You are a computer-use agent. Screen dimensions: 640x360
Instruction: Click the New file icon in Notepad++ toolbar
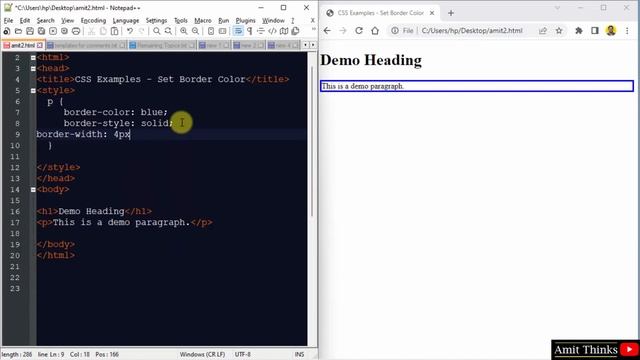(x=7, y=31)
